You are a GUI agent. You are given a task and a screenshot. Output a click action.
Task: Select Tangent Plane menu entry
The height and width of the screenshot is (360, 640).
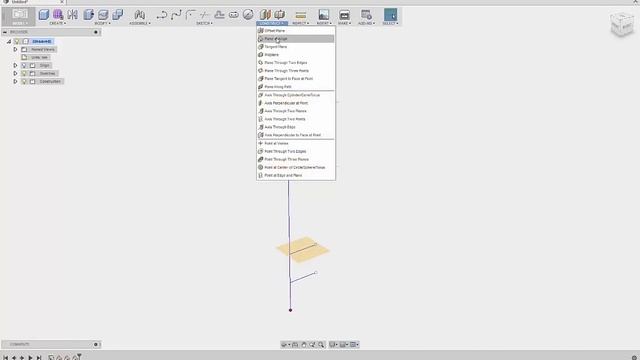[296, 47]
